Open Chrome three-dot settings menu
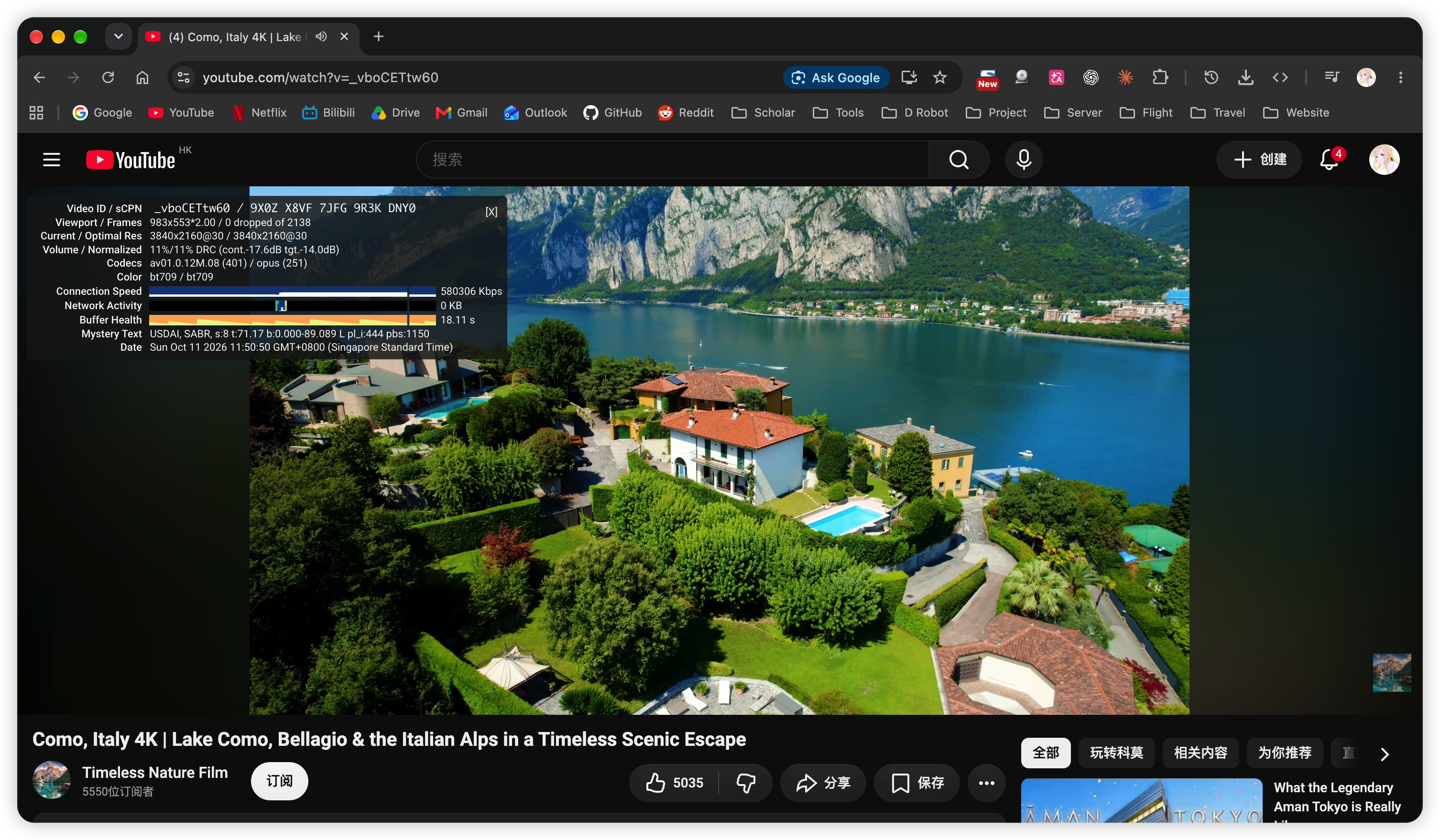1440x840 pixels. tap(1400, 77)
